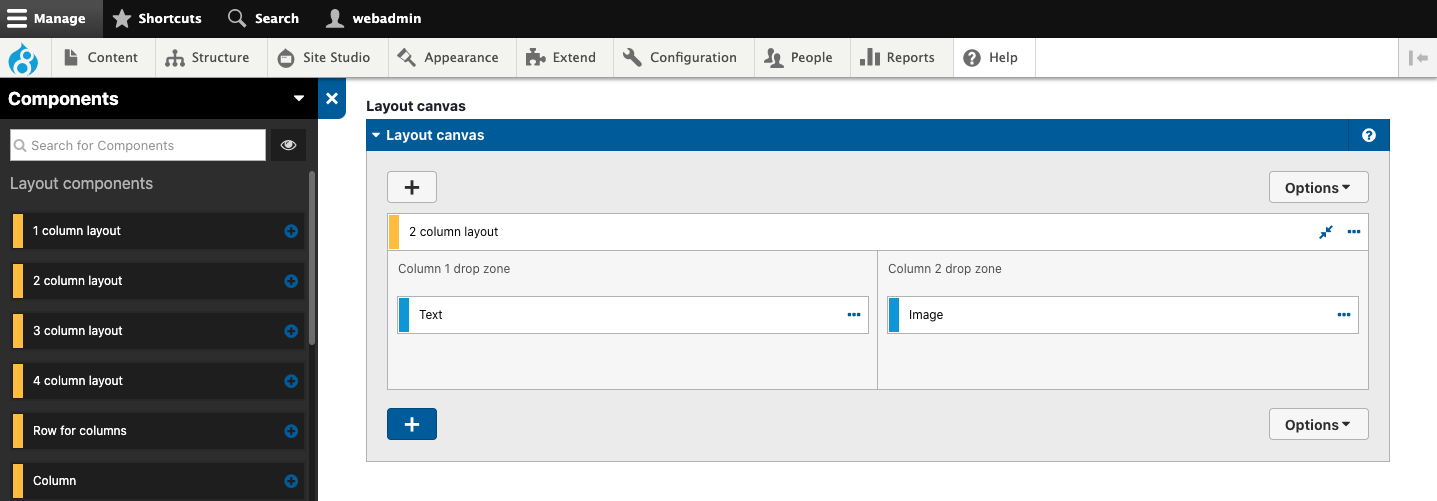Select the Text component in Column 1
1437x501 pixels.
(x=633, y=314)
